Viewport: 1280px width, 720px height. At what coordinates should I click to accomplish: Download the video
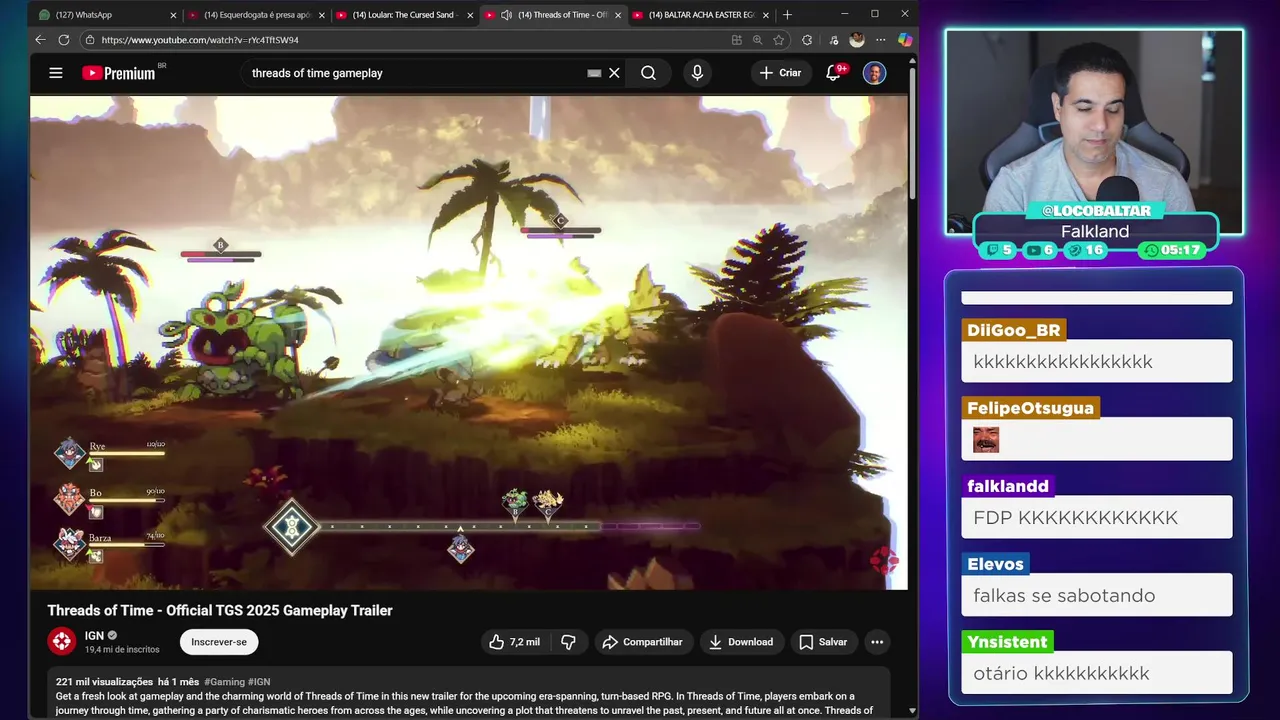pyautogui.click(x=741, y=642)
